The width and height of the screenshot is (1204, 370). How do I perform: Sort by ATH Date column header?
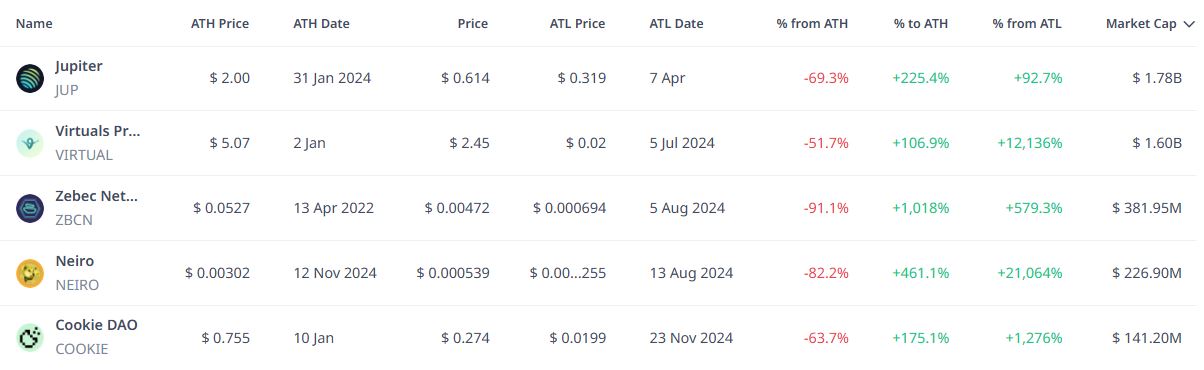(x=323, y=23)
